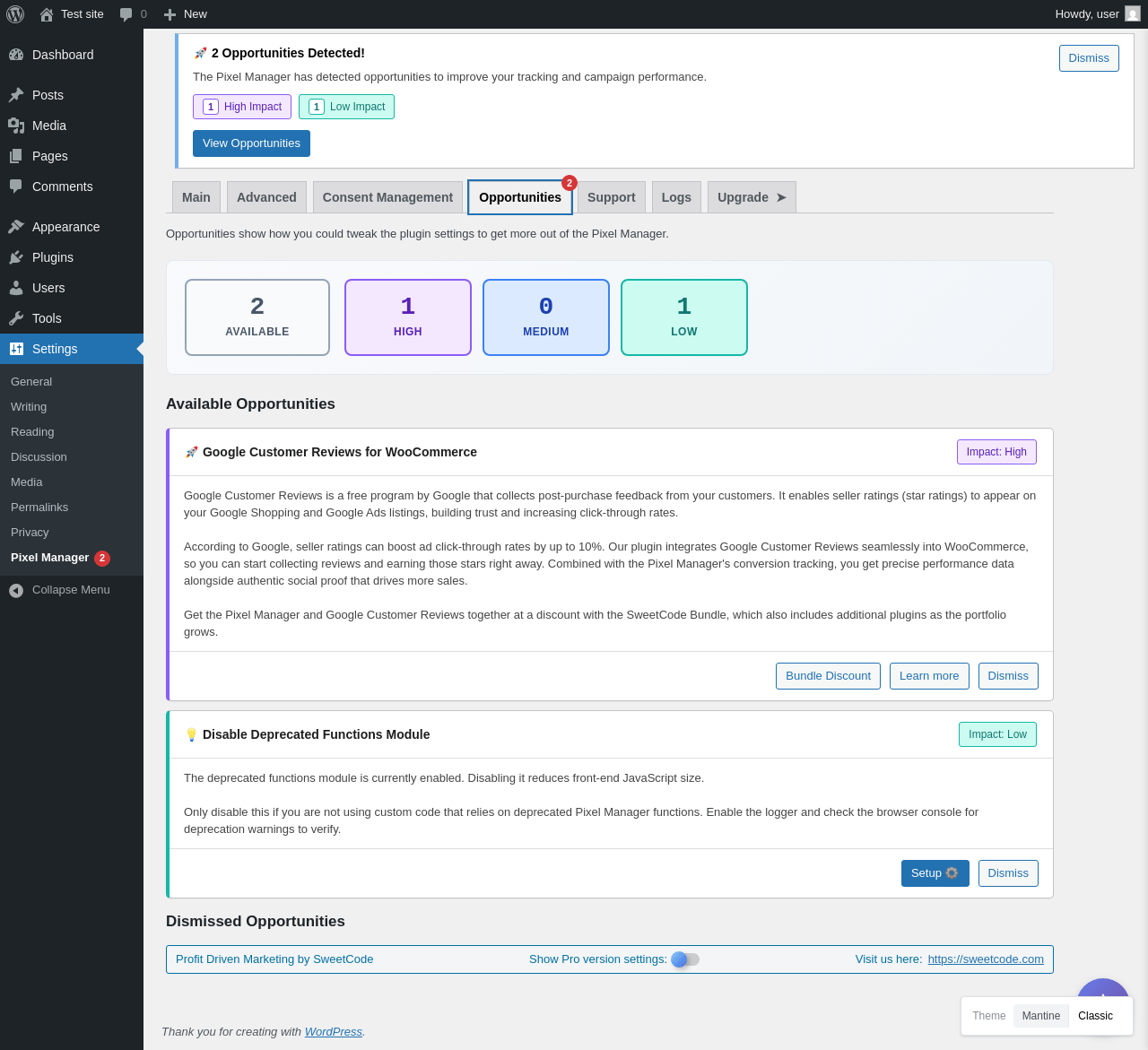
Task: Go to Dashboard via its gauge icon
Action: pos(16,55)
